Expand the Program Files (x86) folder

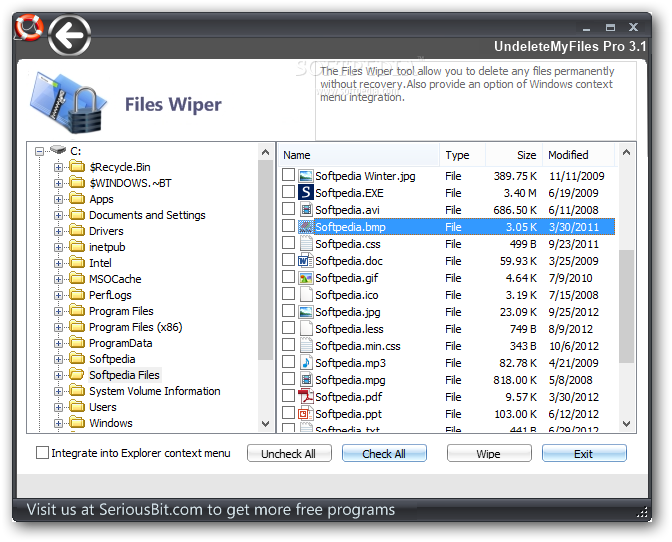pyautogui.click(x=58, y=327)
